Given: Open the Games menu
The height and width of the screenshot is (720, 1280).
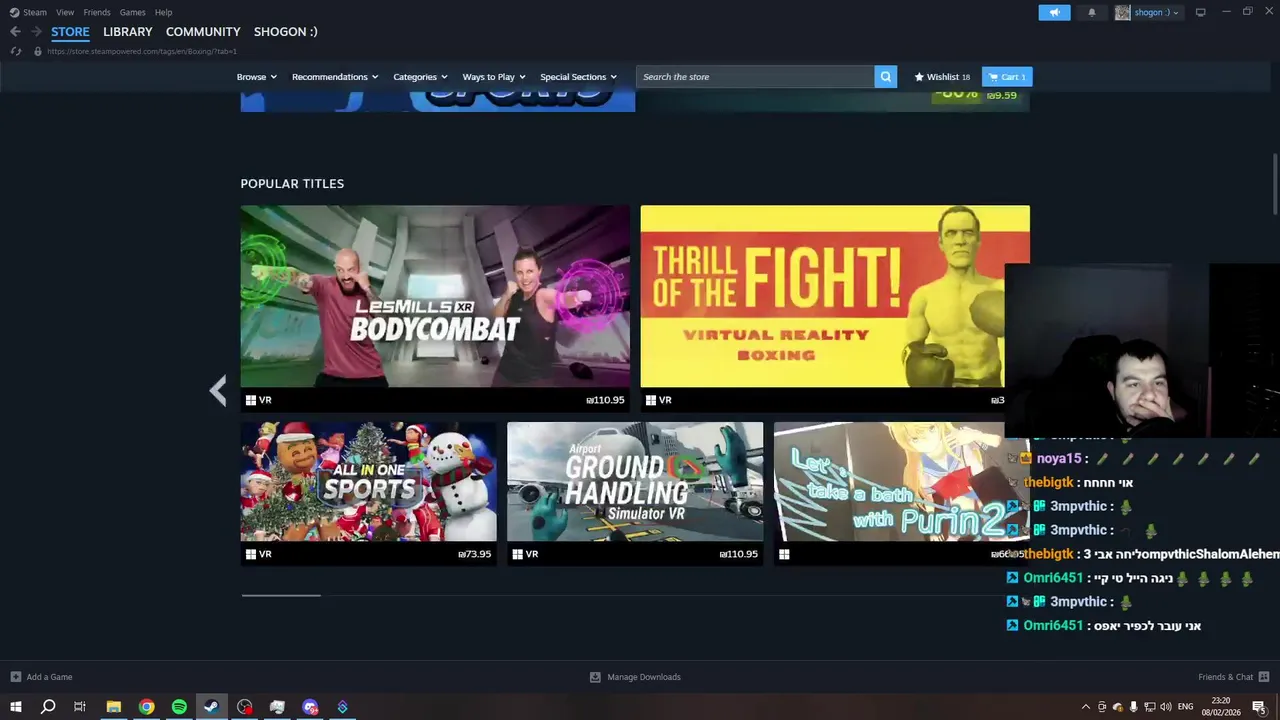Looking at the screenshot, I should coord(132,12).
